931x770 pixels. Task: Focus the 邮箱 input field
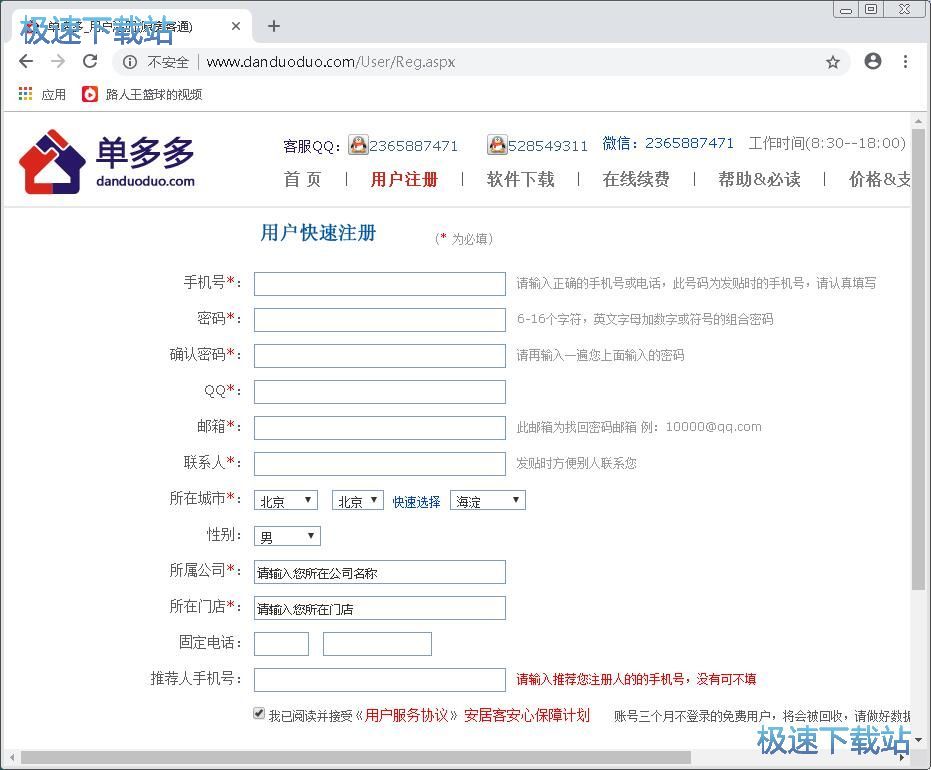click(380, 428)
